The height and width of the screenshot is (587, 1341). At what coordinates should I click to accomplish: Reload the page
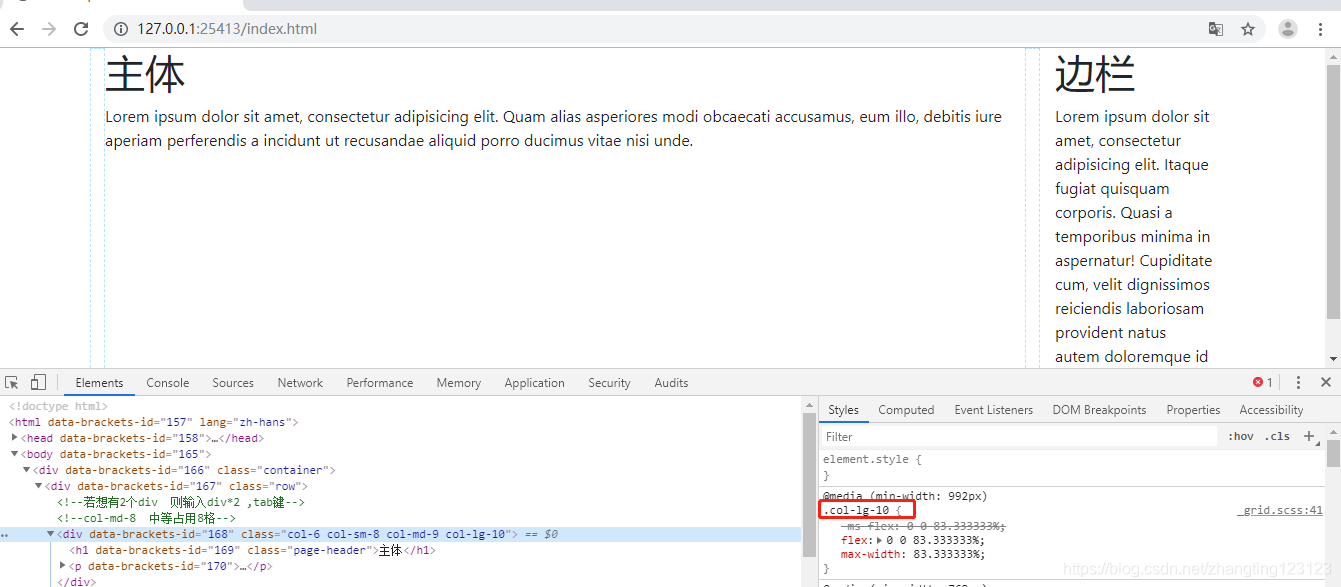point(81,29)
